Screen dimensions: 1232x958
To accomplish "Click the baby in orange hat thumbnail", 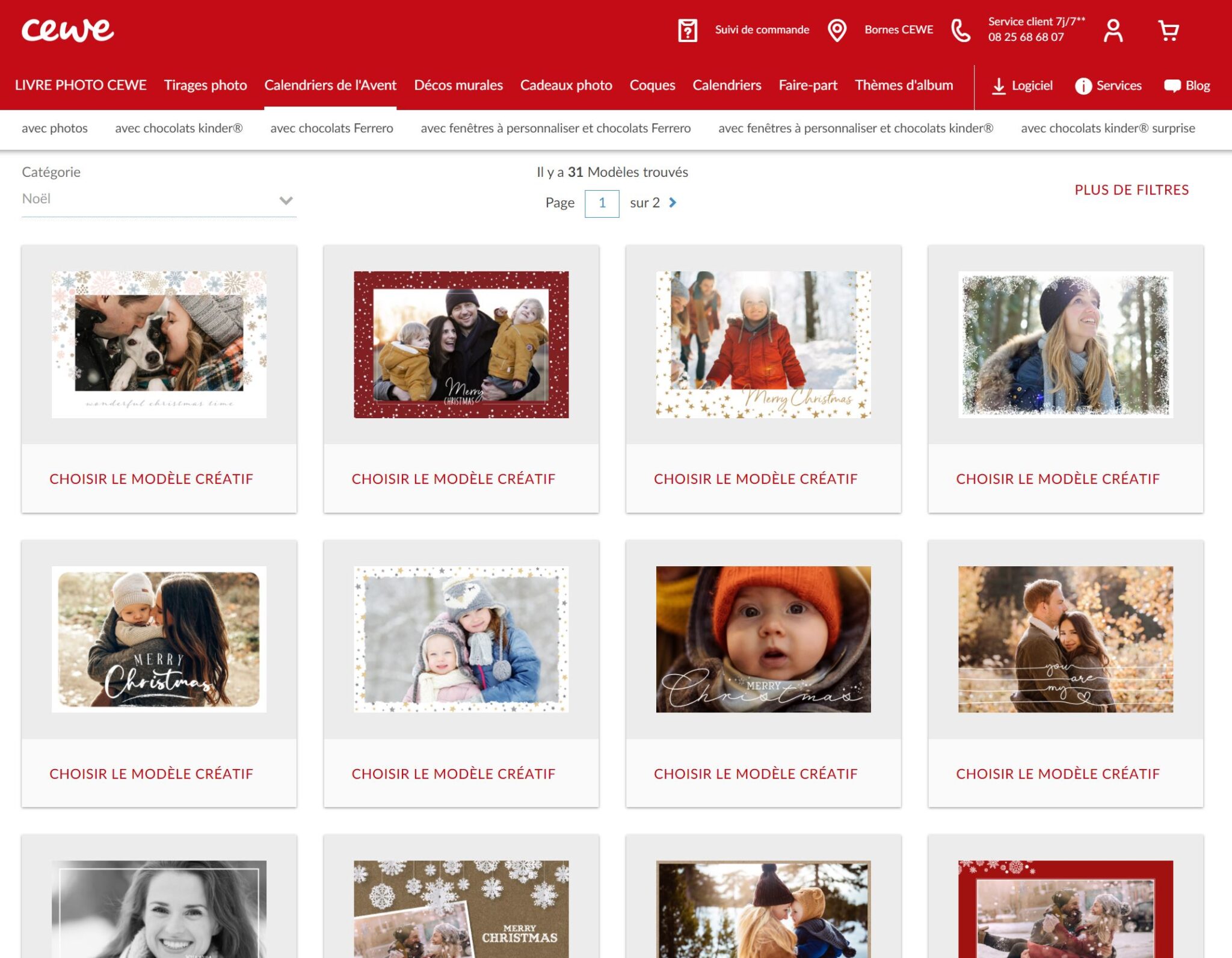I will (x=763, y=639).
